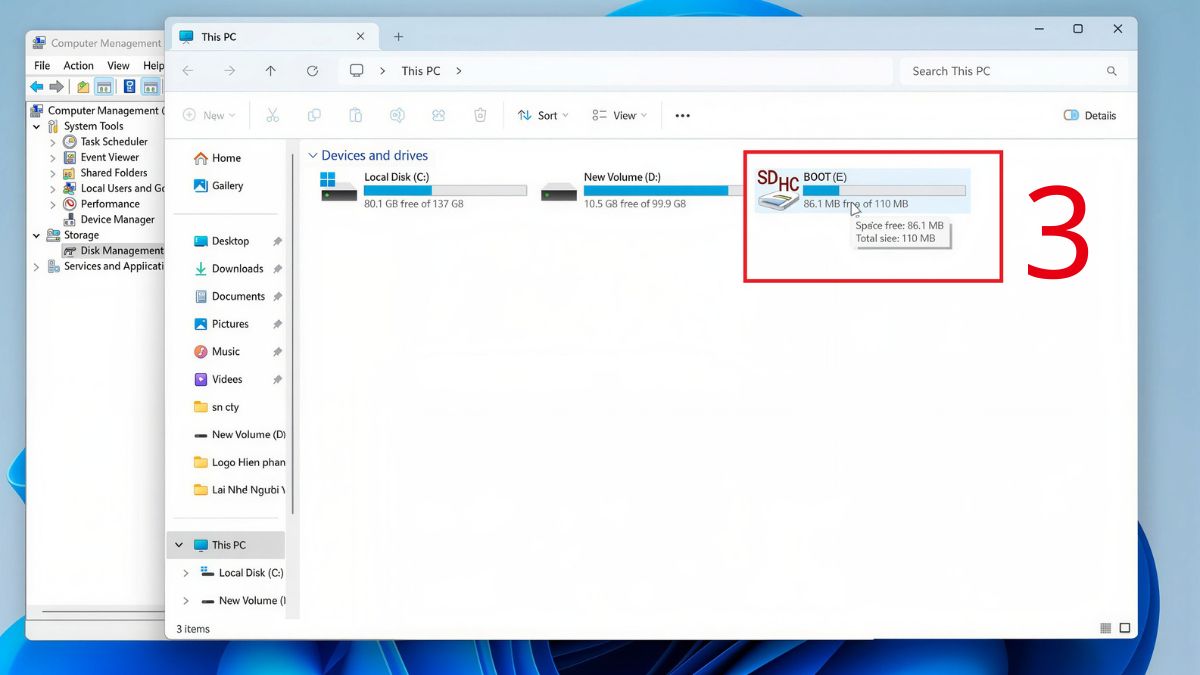The image size is (1200, 675).
Task: Open the Help menu in Computer Management
Action: tap(153, 66)
